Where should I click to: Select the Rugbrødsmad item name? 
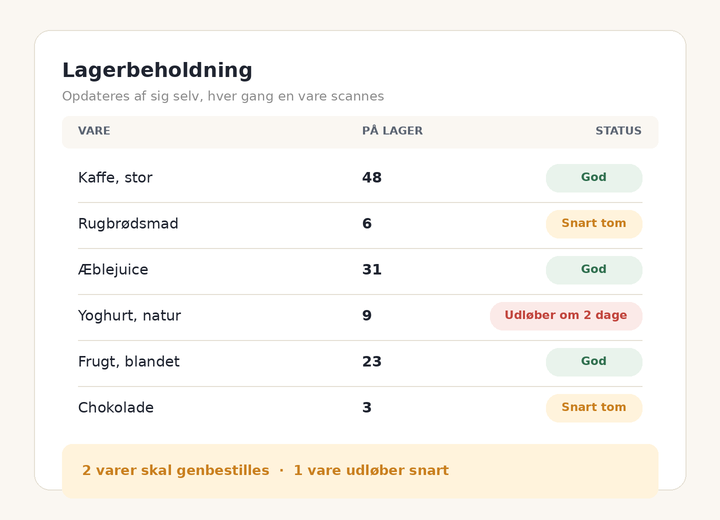[x=128, y=224]
